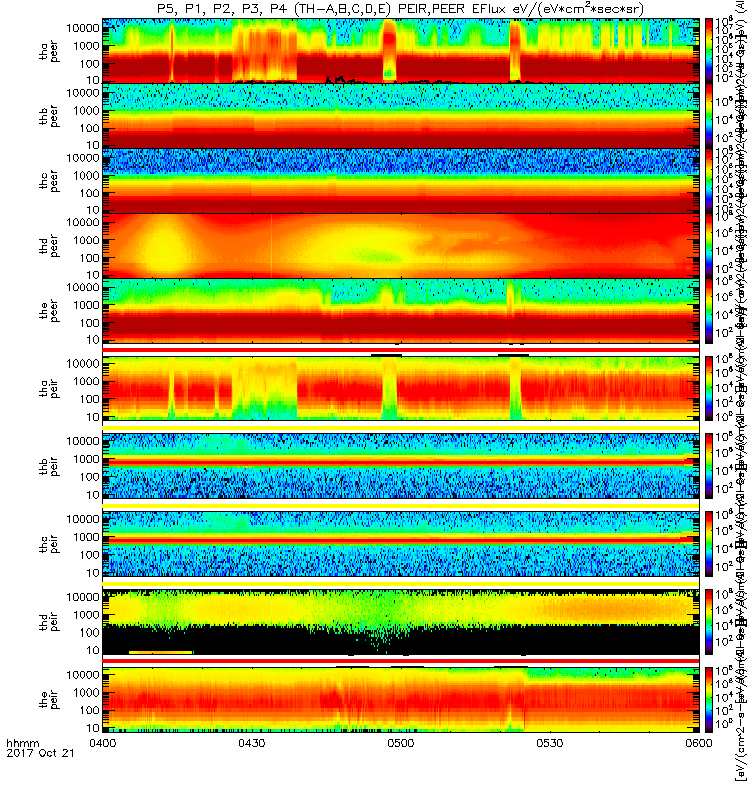750x800 pixels.
Task: Click the thb peir ion spectrogram panel
Action: click(401, 466)
